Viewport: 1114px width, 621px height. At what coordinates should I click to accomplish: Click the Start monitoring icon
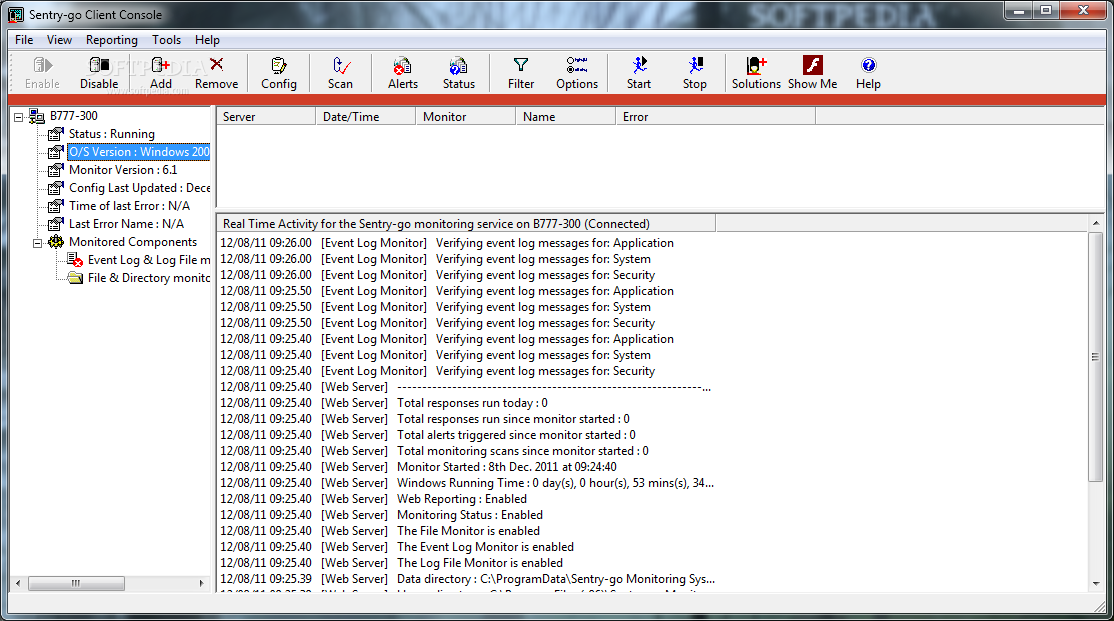coord(639,65)
